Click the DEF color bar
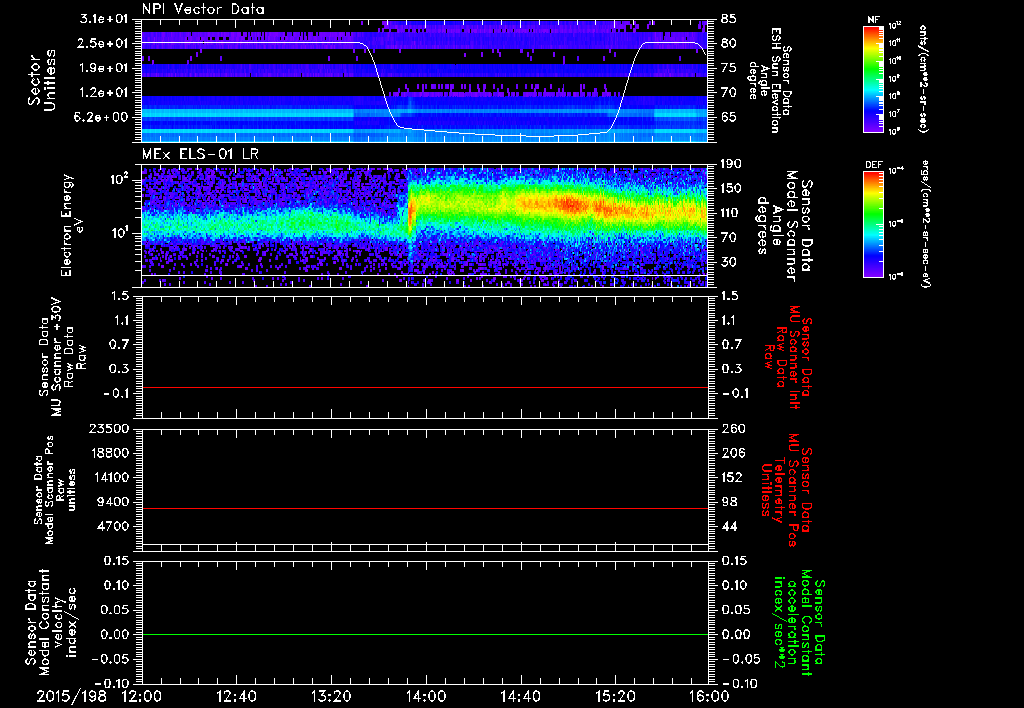 point(874,224)
